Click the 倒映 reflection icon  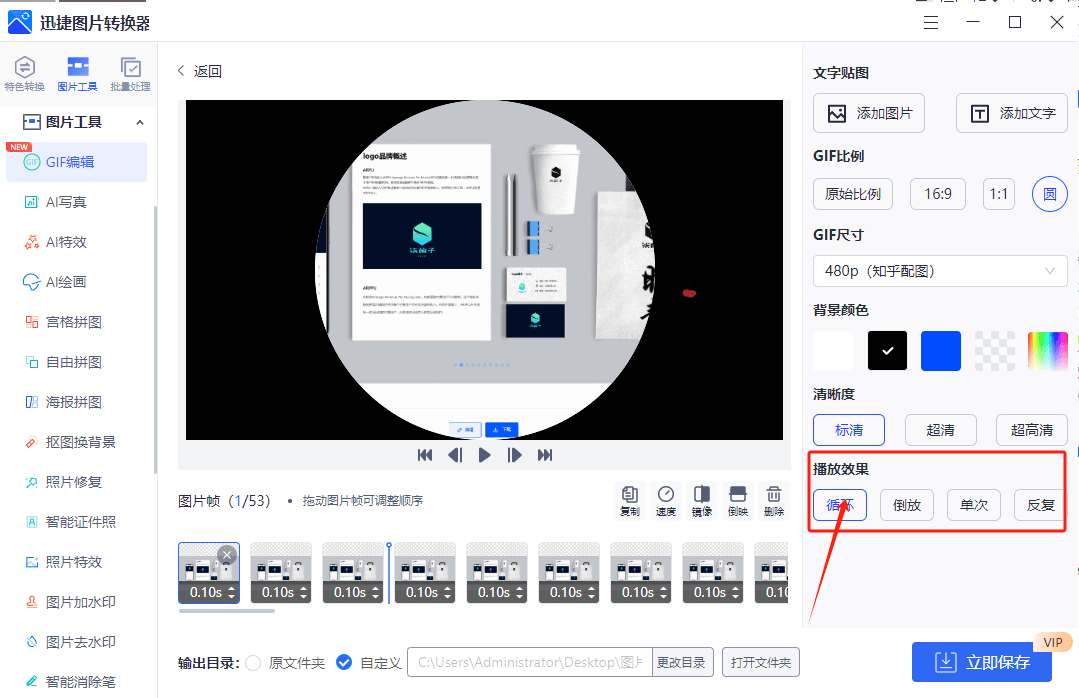pyautogui.click(x=738, y=500)
